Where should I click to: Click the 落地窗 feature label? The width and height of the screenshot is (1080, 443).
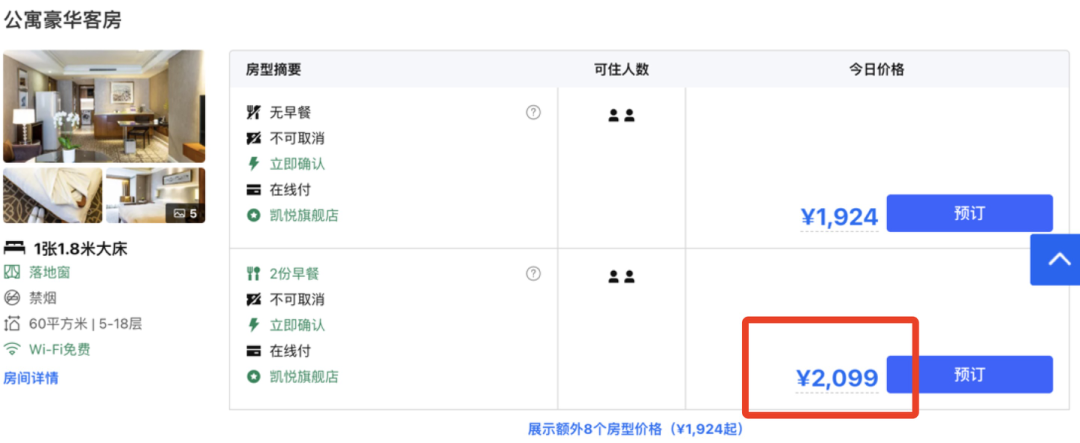coord(49,272)
